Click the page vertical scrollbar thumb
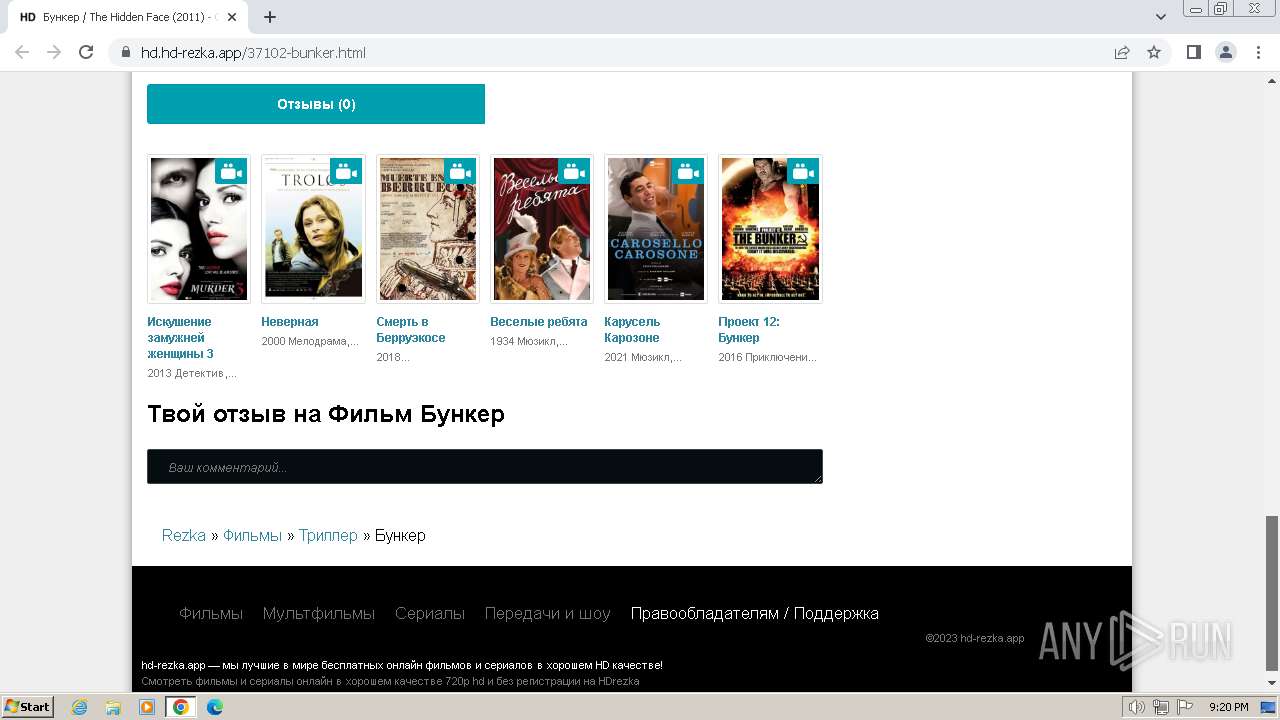 (1272, 594)
